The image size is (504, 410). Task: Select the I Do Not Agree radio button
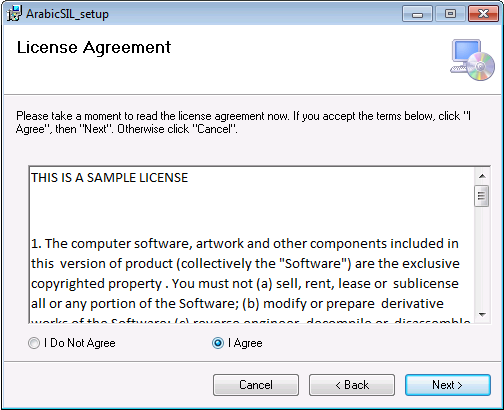[x=34, y=343]
